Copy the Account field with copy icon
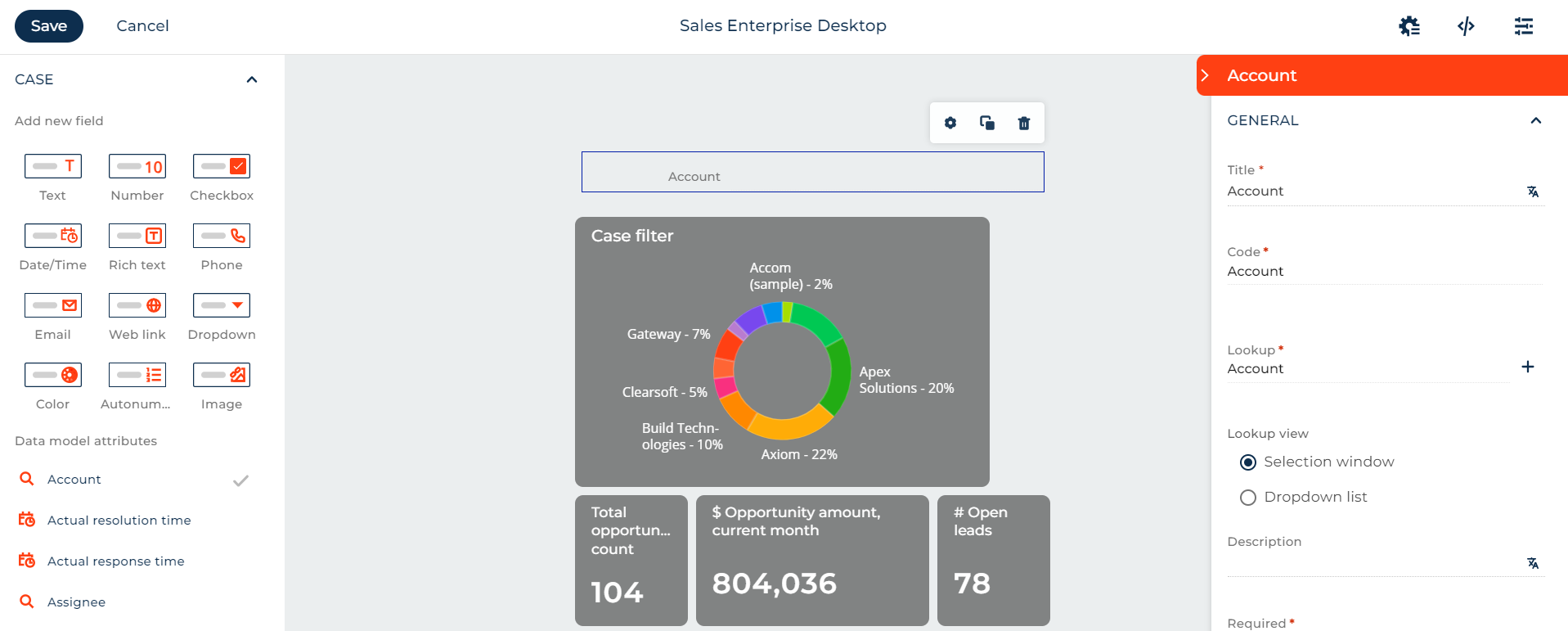Viewport: 1568px width, 631px height. click(x=987, y=123)
